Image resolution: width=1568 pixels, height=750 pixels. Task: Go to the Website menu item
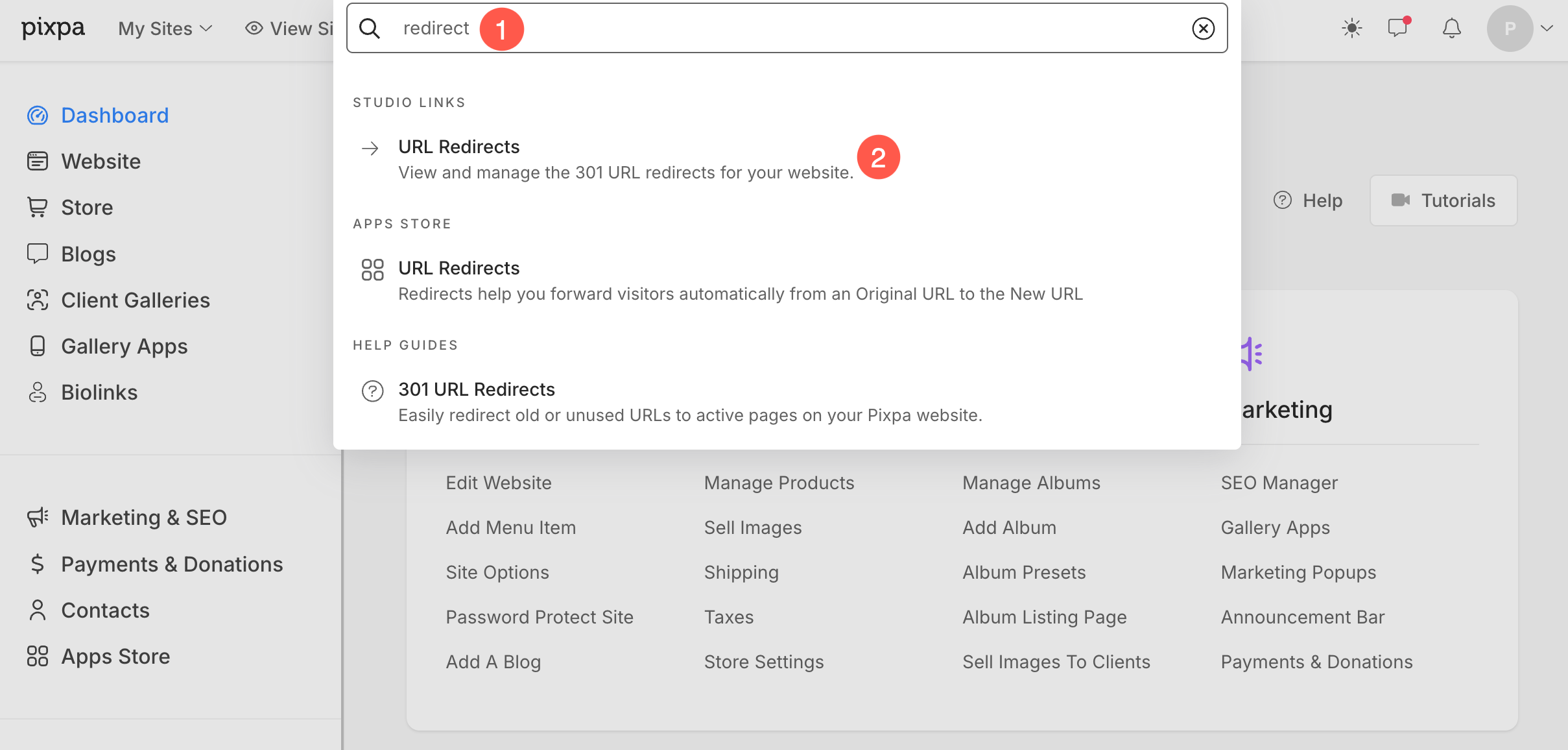(101, 162)
